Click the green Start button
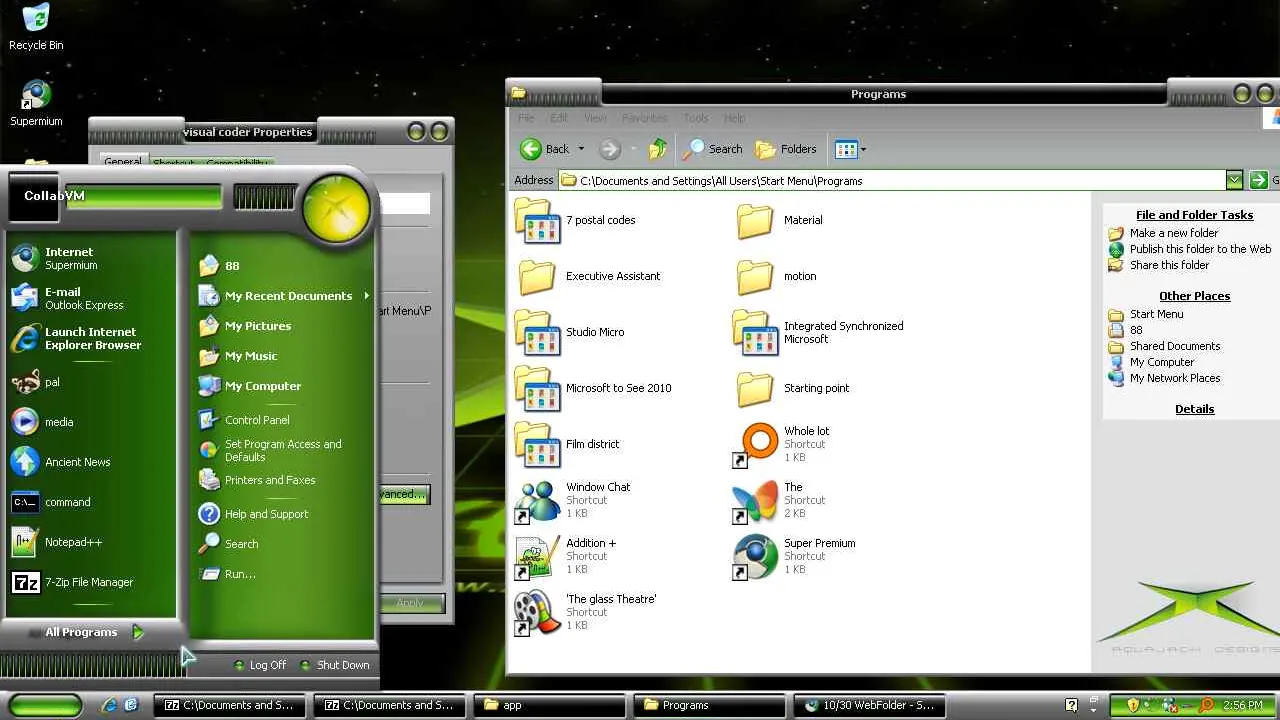 click(45, 705)
